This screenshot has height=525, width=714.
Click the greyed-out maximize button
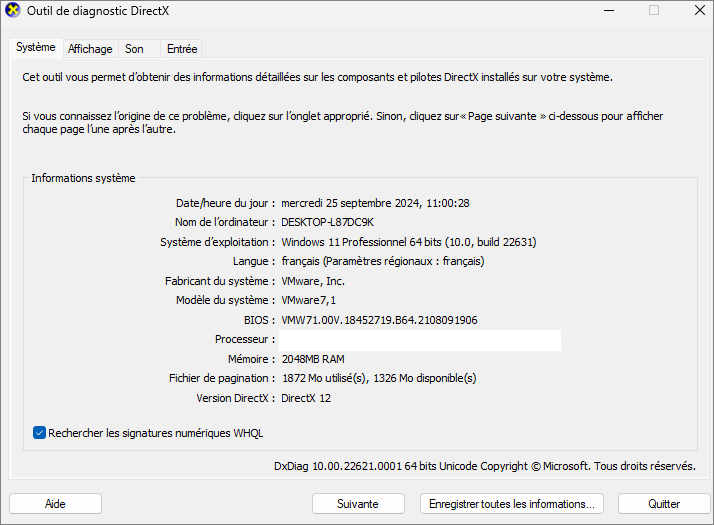(x=654, y=11)
